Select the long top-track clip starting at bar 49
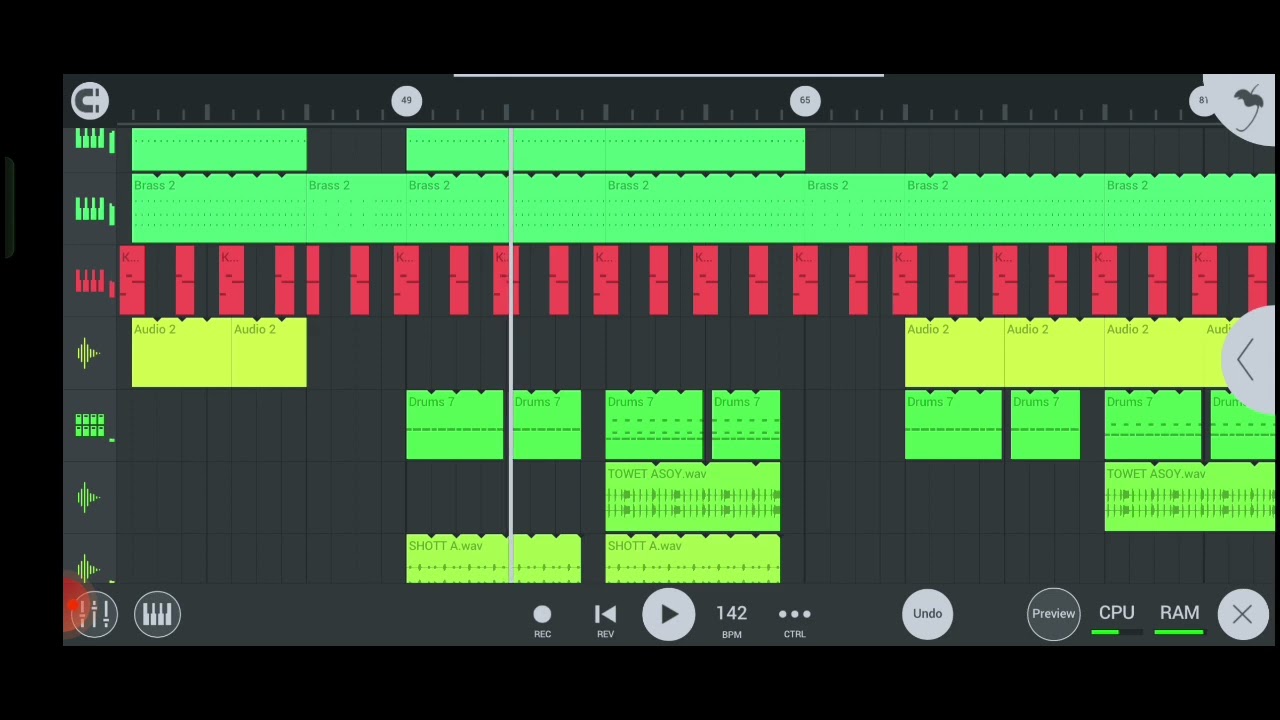 605,149
